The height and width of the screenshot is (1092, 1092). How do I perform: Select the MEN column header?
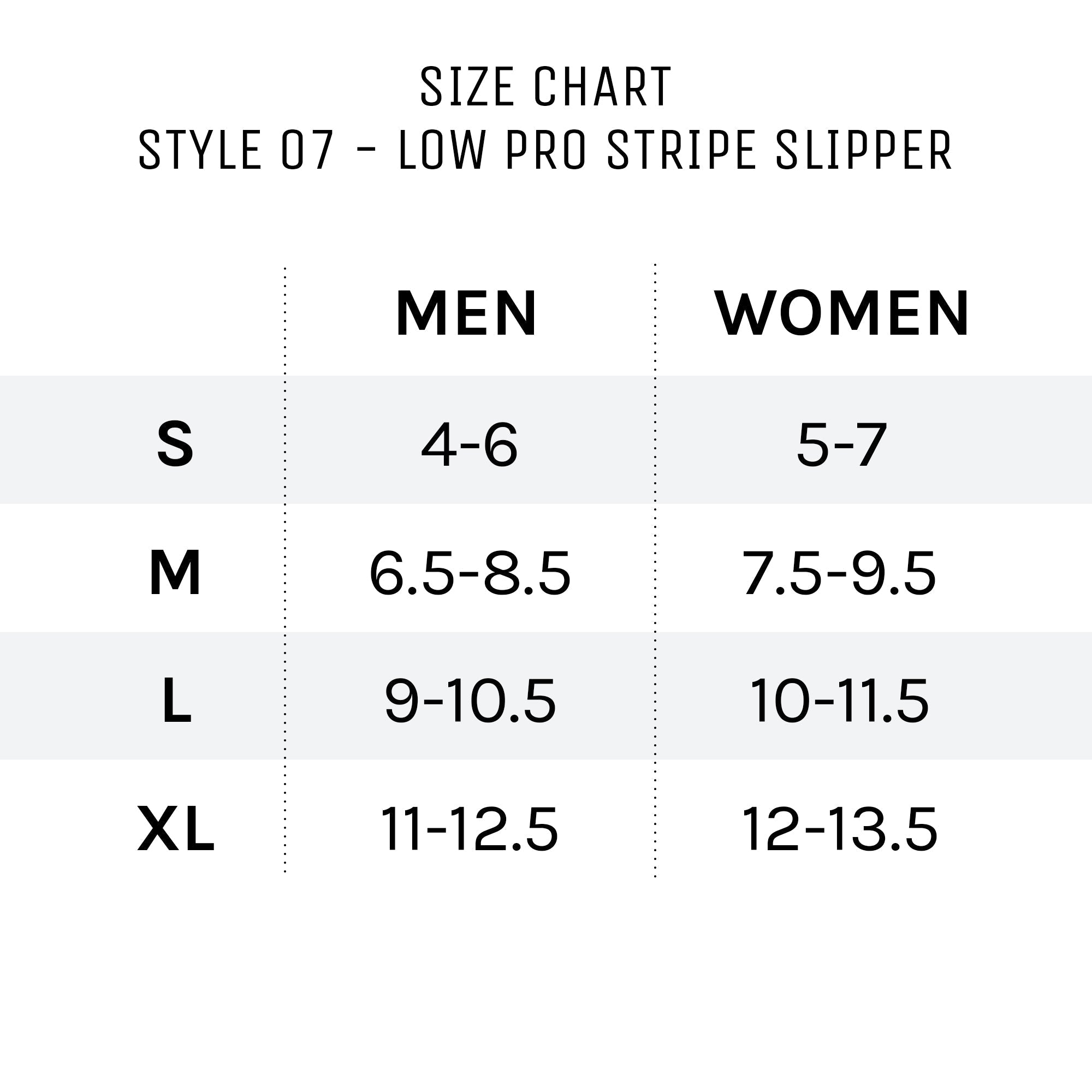pyautogui.click(x=466, y=313)
